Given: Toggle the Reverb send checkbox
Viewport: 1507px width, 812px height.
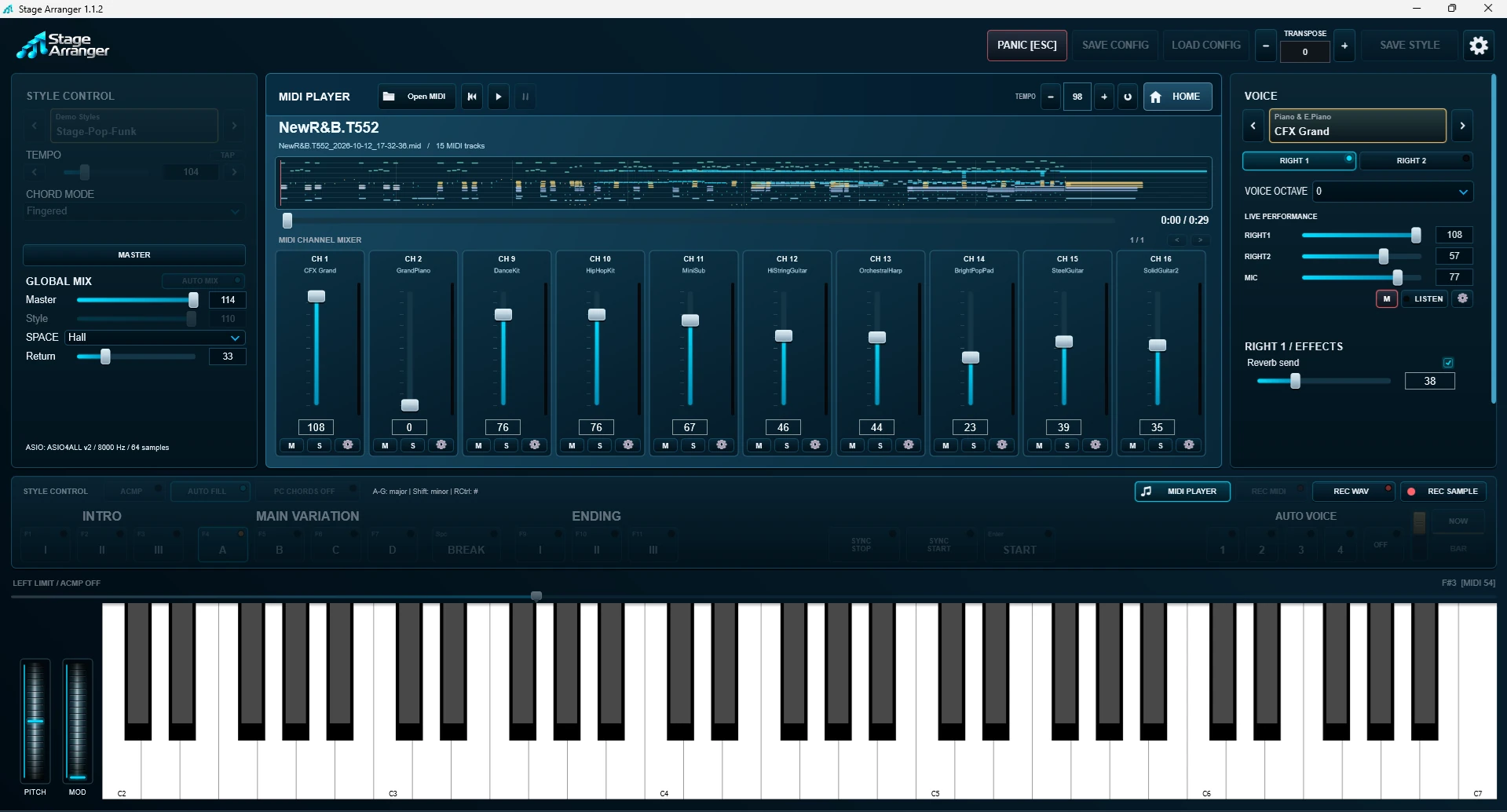Looking at the screenshot, I should pyautogui.click(x=1448, y=363).
